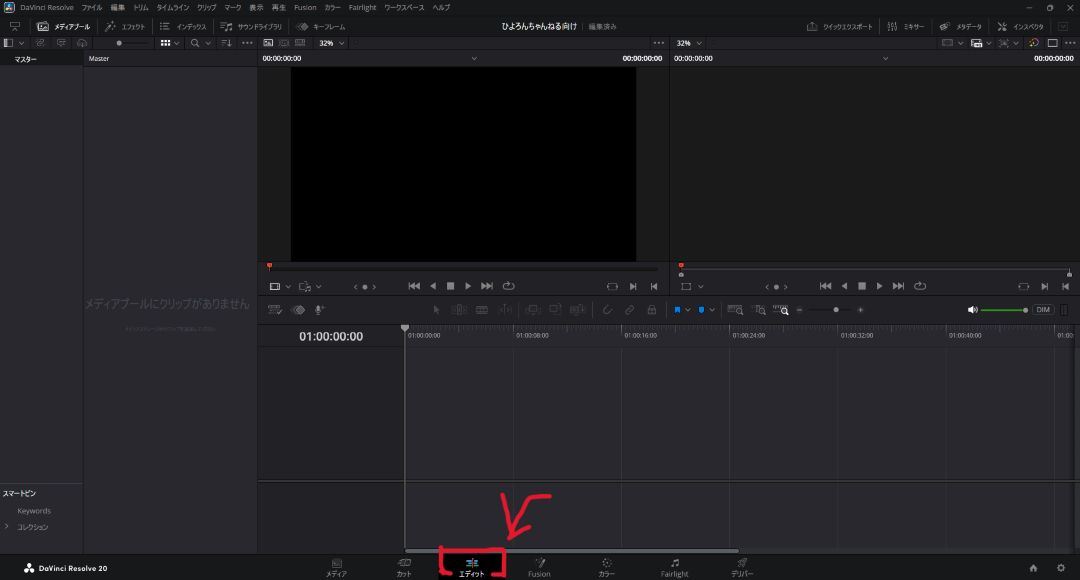The height and width of the screenshot is (580, 1080).
Task: Open the source viewer 32% zoom dropdown
Action: tap(332, 43)
